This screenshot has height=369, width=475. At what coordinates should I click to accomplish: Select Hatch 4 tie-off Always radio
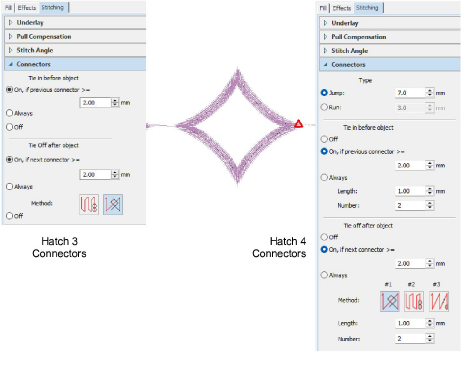(x=324, y=275)
